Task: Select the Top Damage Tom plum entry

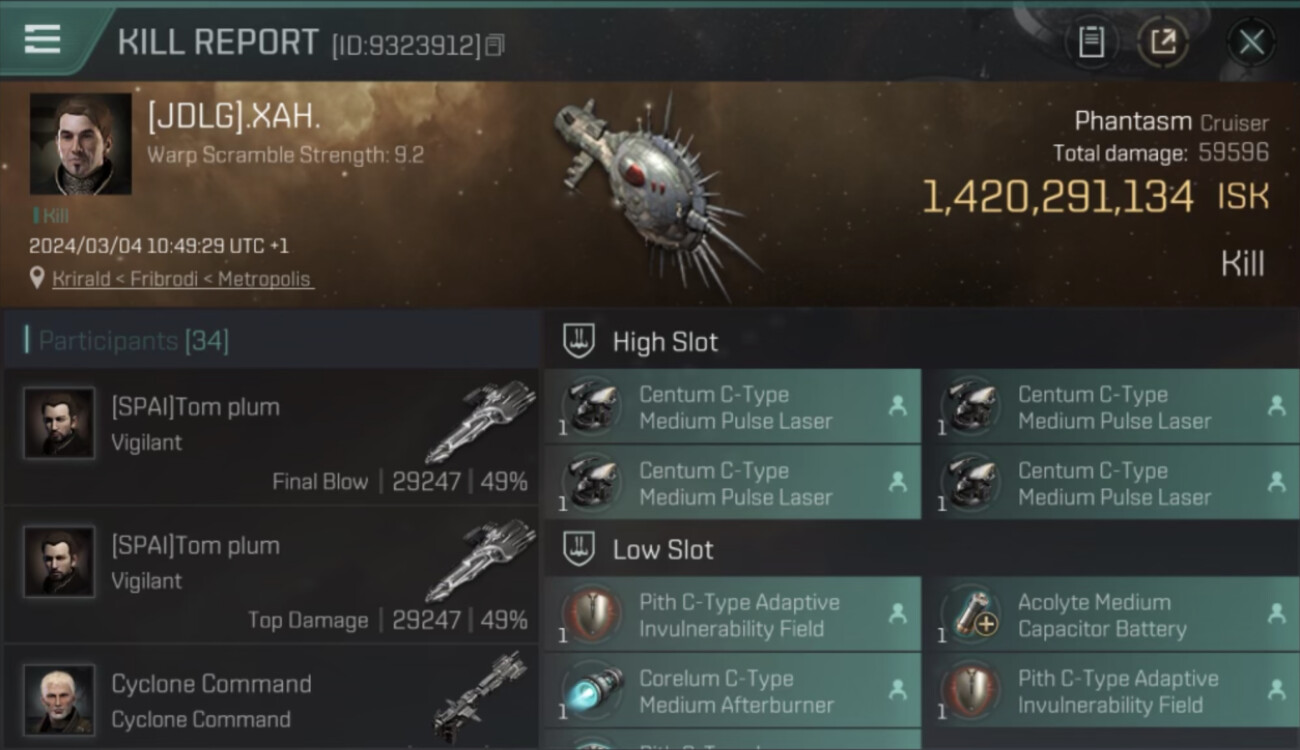Action: [x=271, y=576]
